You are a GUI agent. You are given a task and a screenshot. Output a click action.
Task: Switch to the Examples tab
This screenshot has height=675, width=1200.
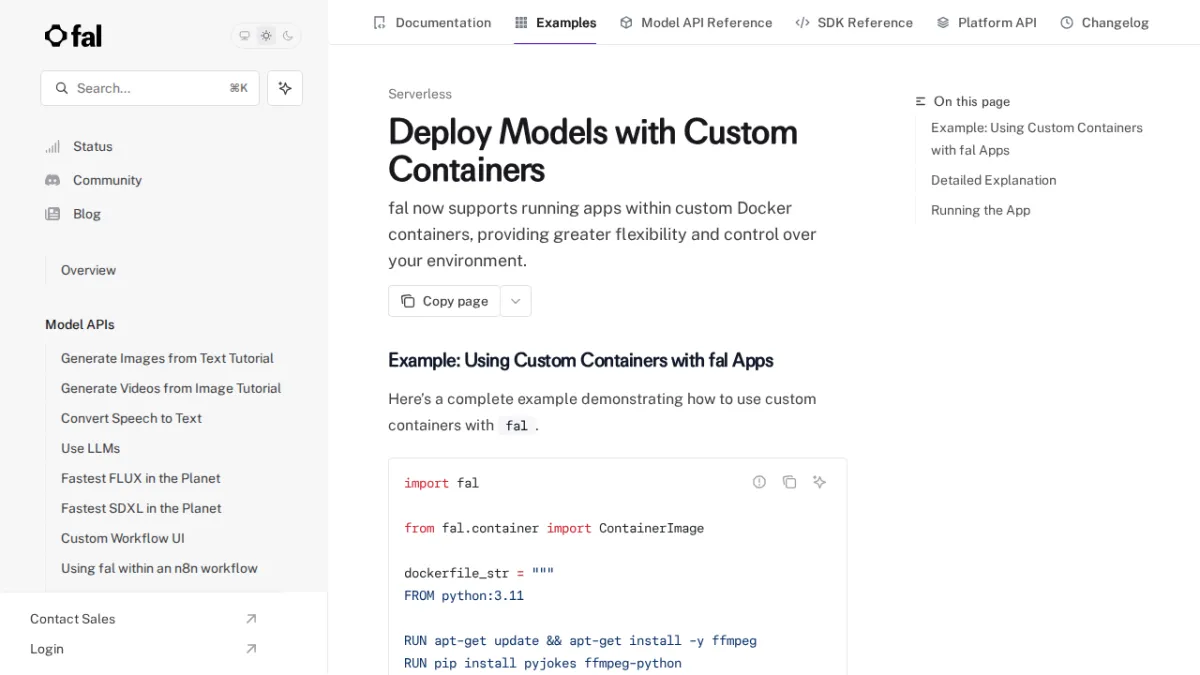tap(555, 22)
